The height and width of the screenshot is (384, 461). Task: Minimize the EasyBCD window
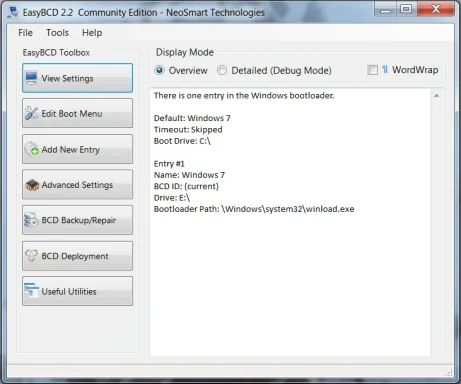[x=386, y=9]
